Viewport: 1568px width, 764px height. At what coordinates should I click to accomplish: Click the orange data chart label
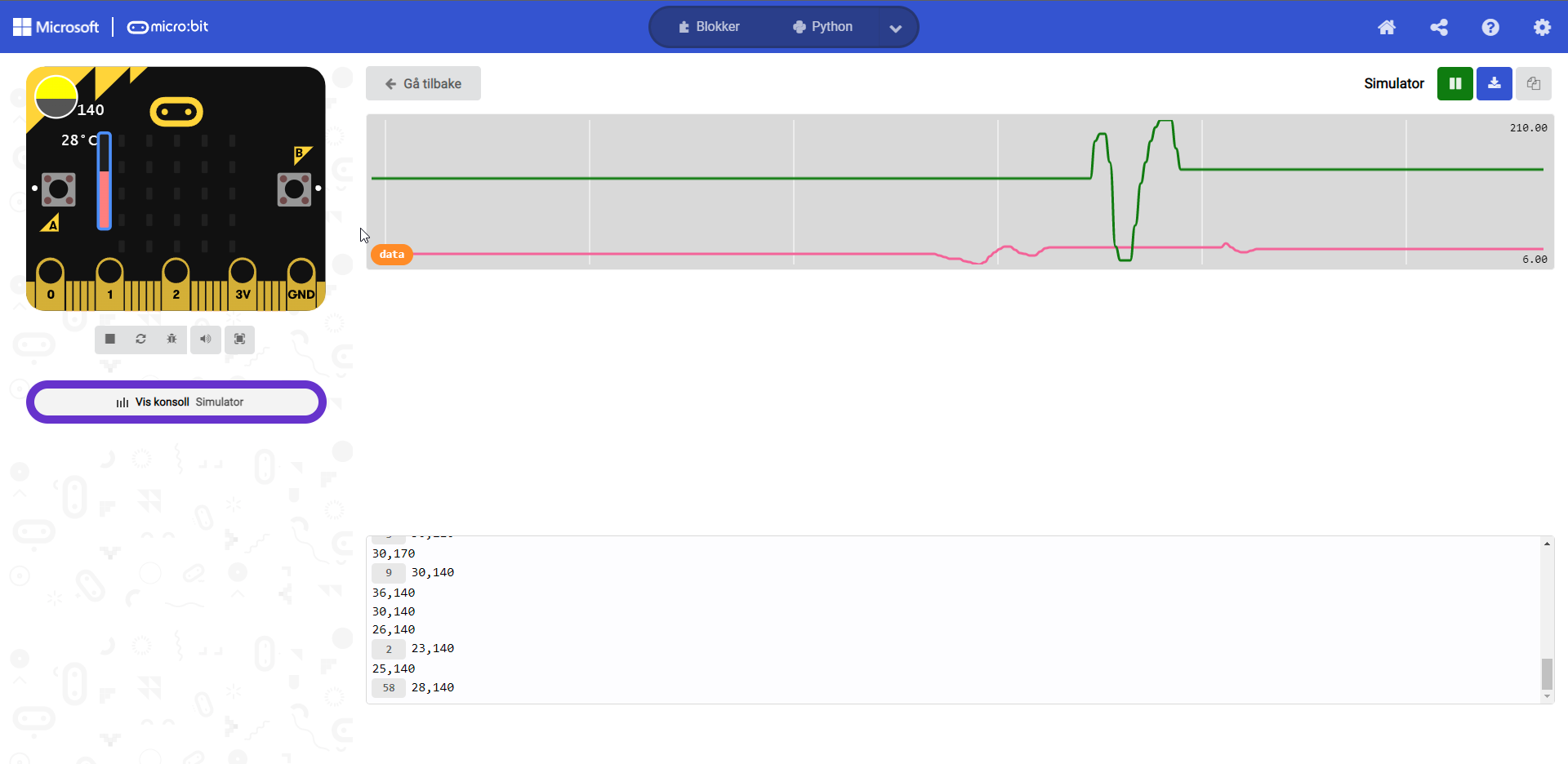tap(392, 255)
